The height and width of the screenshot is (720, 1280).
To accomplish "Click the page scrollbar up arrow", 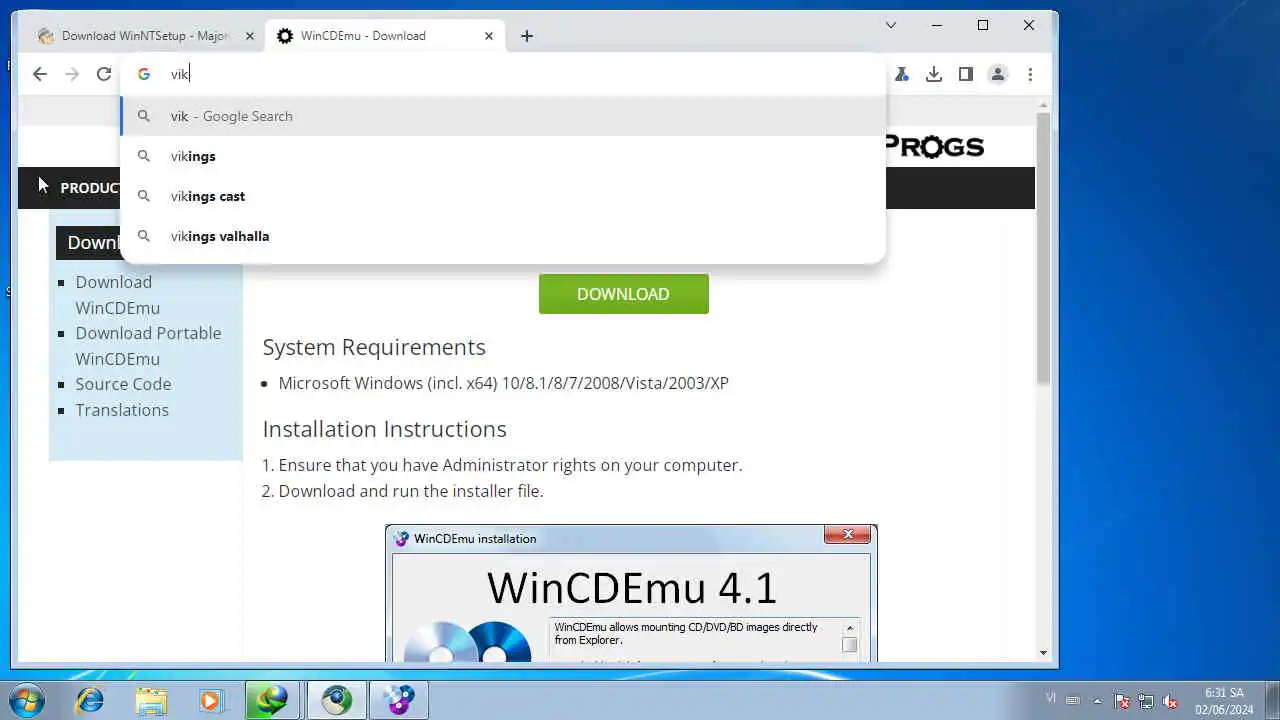I will [1043, 104].
